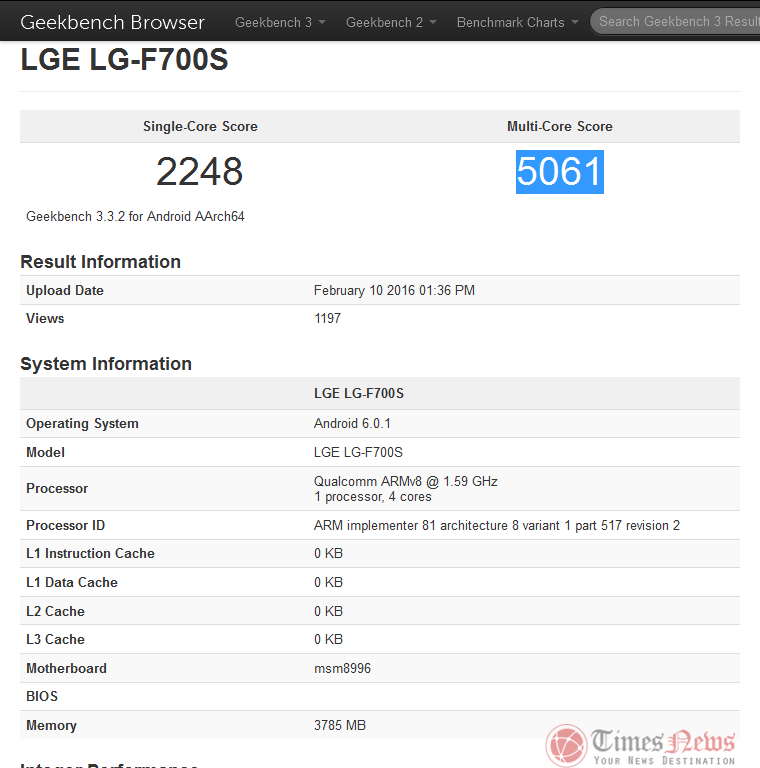Click the 1197 views count

click(x=327, y=318)
